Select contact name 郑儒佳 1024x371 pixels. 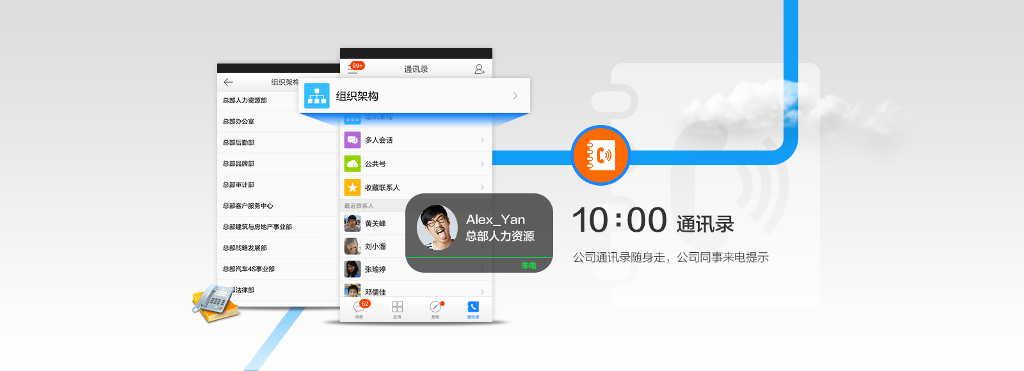(376, 292)
